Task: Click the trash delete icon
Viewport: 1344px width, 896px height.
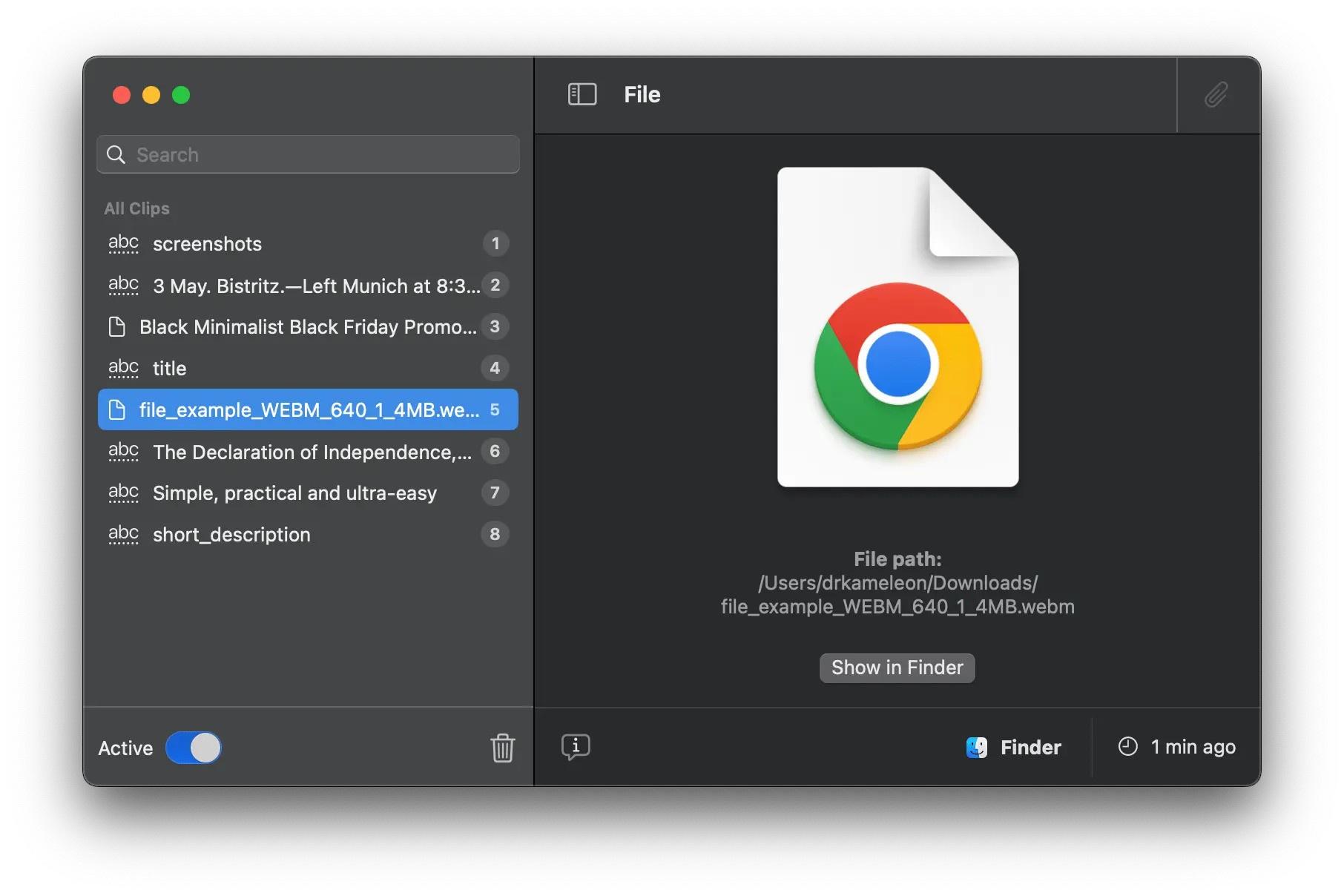Action: [502, 748]
